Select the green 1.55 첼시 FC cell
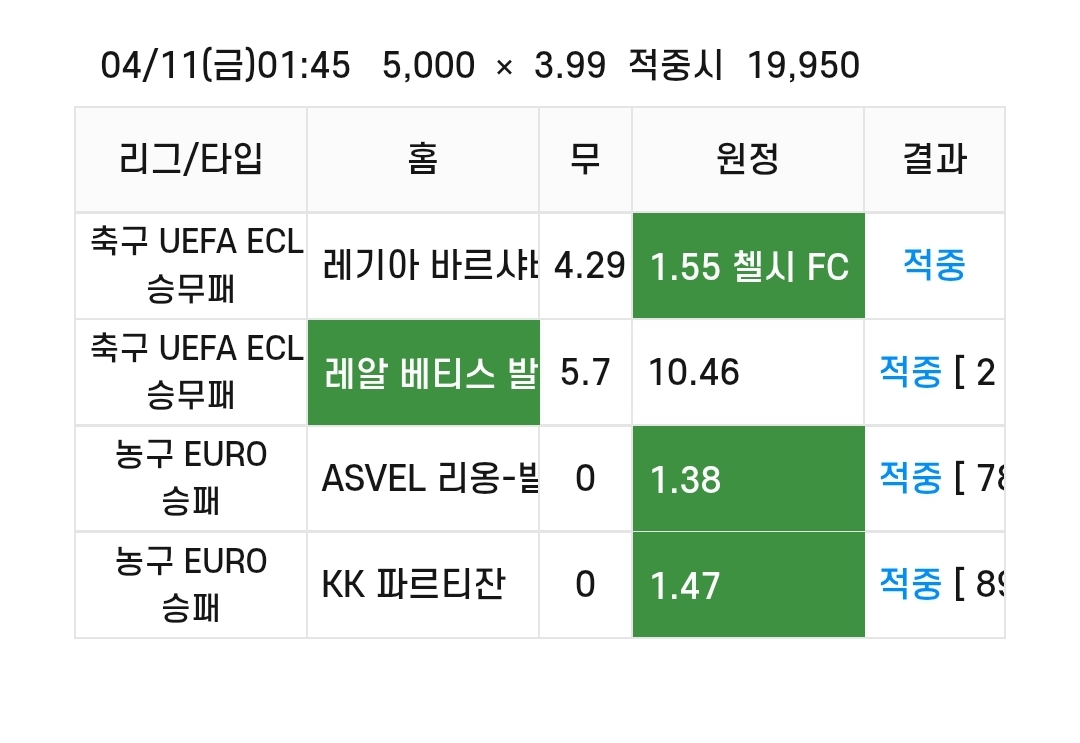Screen dimensions: 1080x743 pos(749,266)
